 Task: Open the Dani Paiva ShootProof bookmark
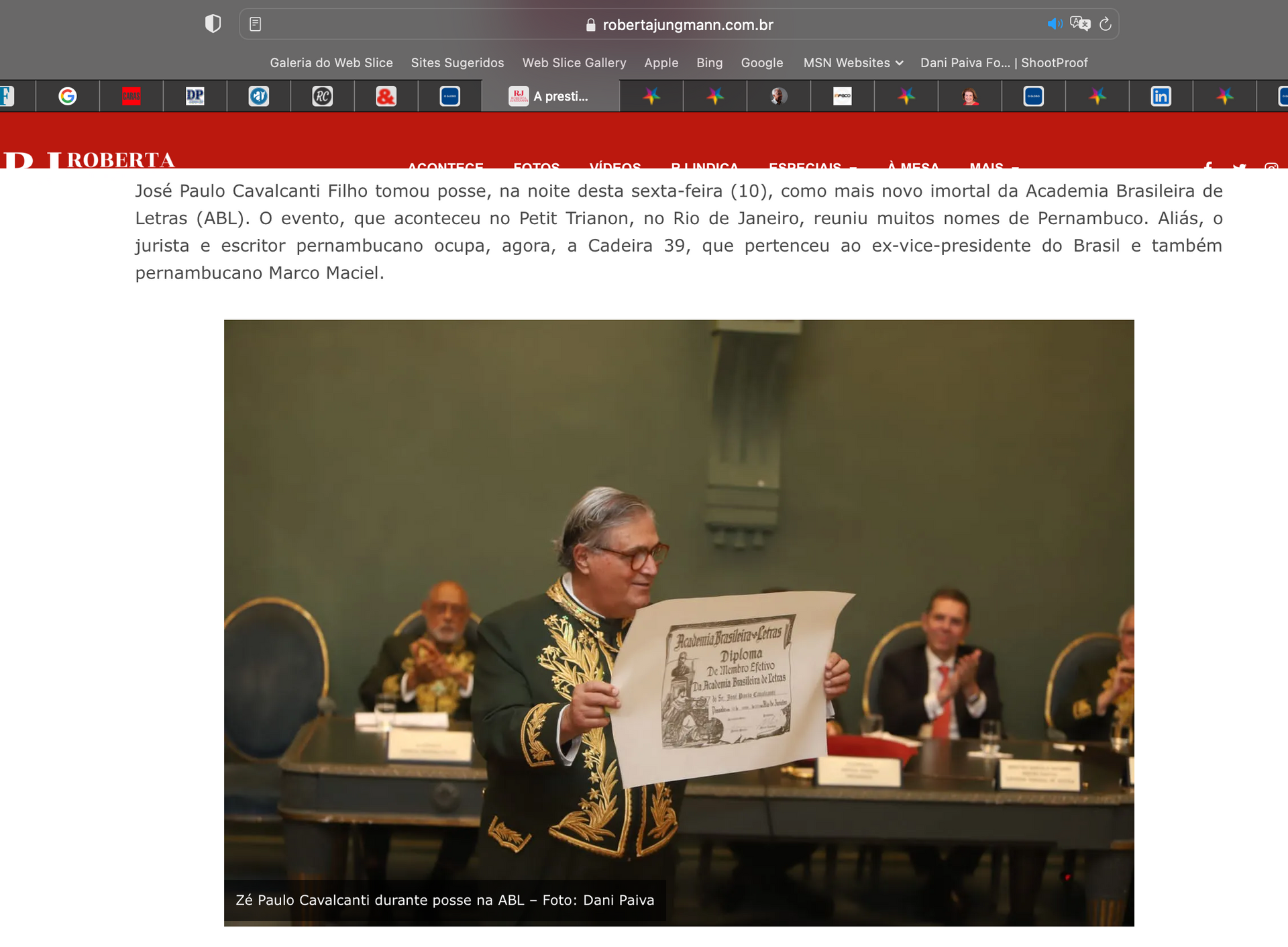pyautogui.click(x=1004, y=62)
